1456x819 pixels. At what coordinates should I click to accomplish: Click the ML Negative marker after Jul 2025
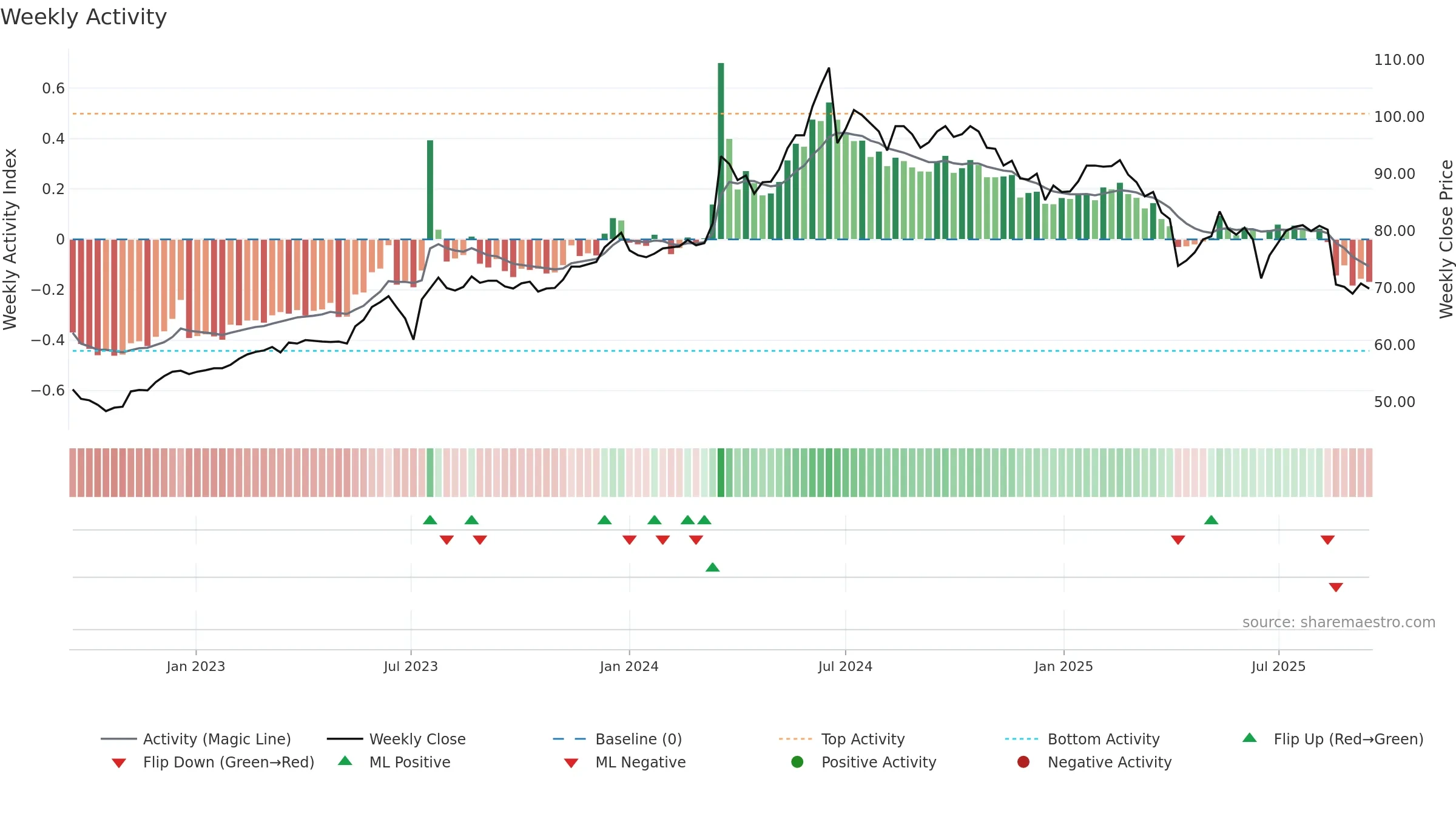[1336, 587]
